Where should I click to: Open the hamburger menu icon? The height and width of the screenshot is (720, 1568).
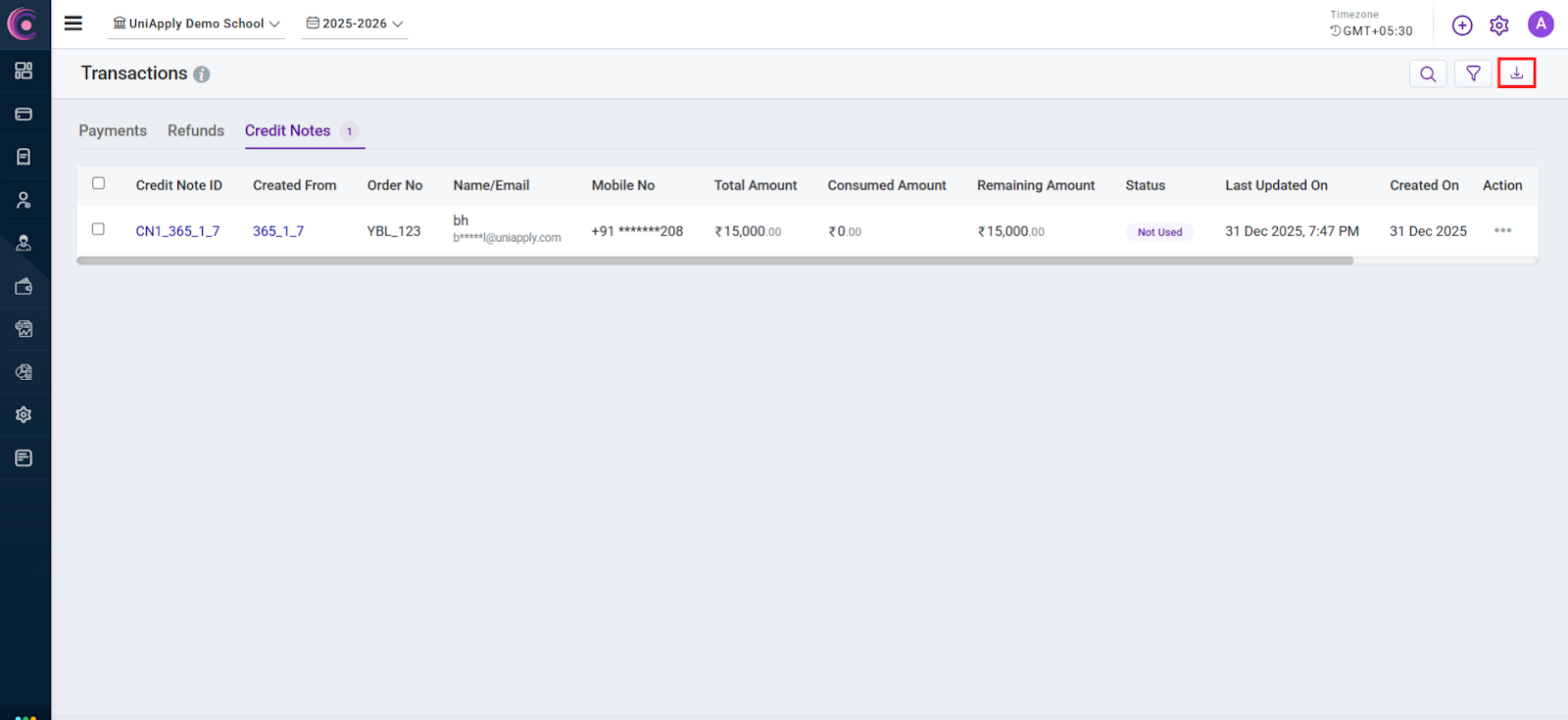(x=73, y=24)
